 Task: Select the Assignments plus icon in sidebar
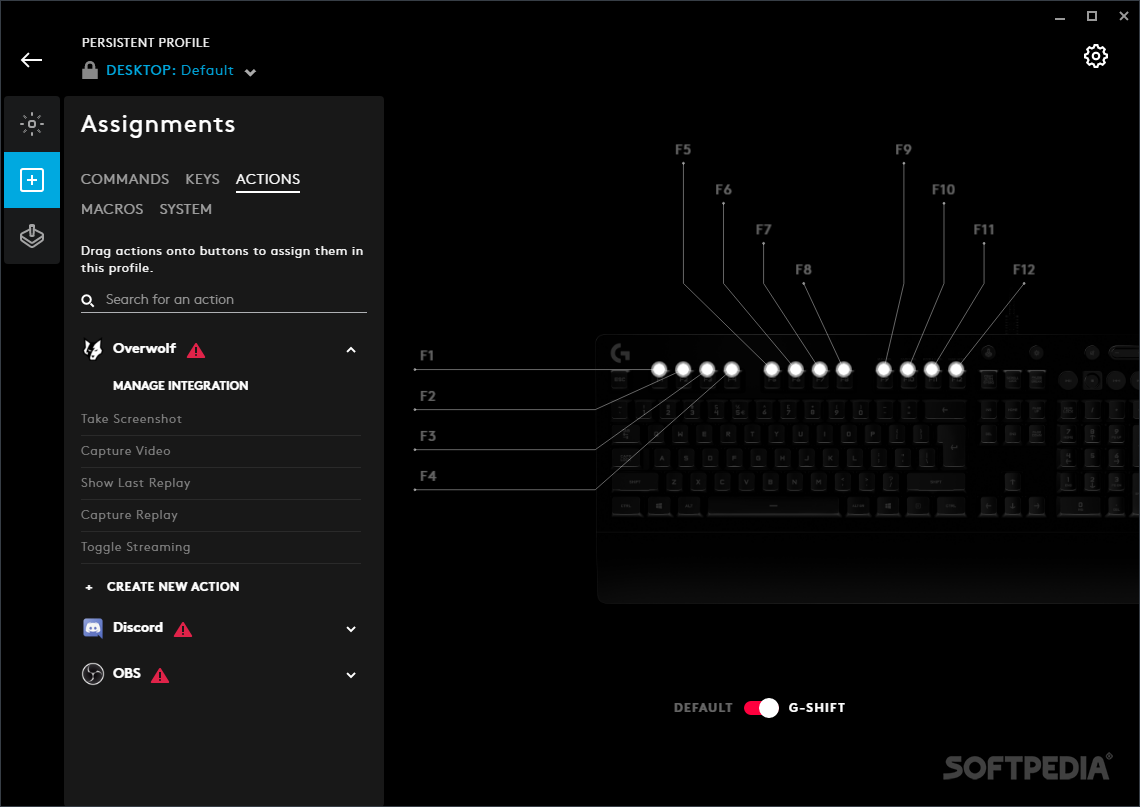click(32, 180)
